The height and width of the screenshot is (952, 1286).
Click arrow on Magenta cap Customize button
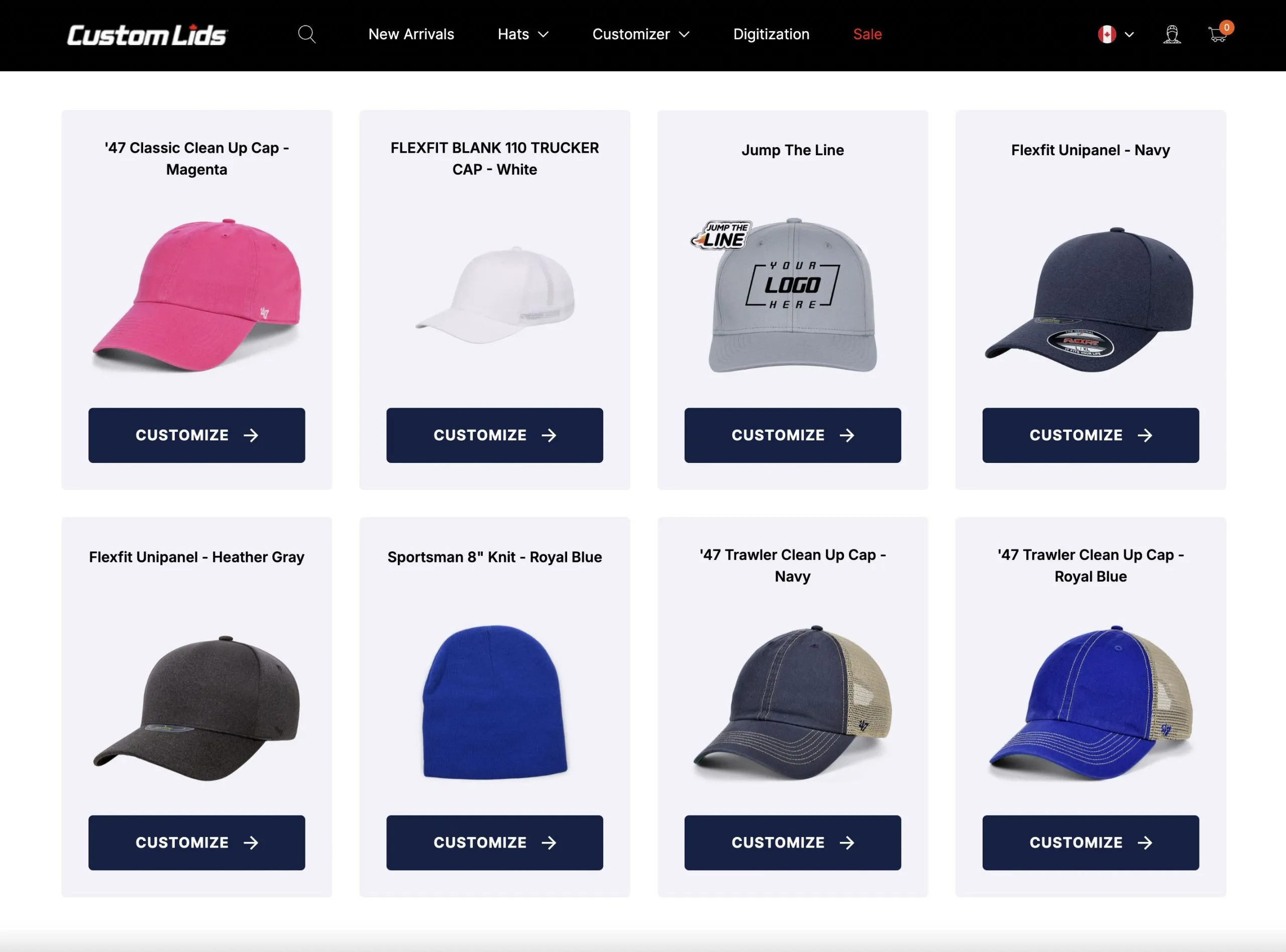(251, 435)
